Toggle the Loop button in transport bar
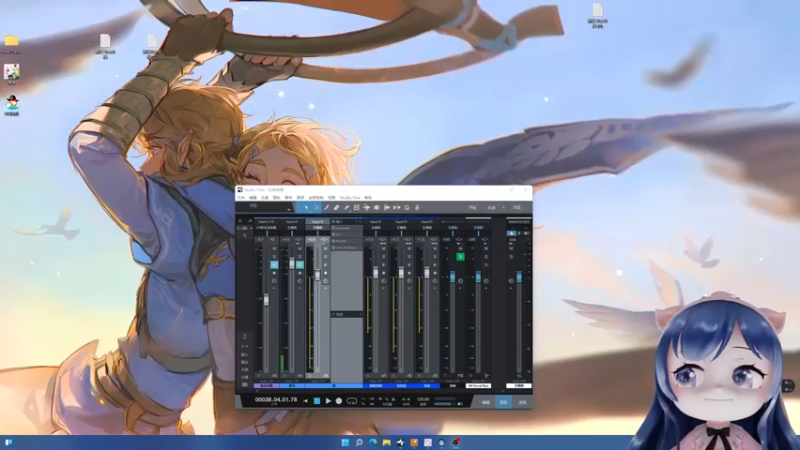Image resolution: width=800 pixels, height=450 pixels. tap(352, 401)
